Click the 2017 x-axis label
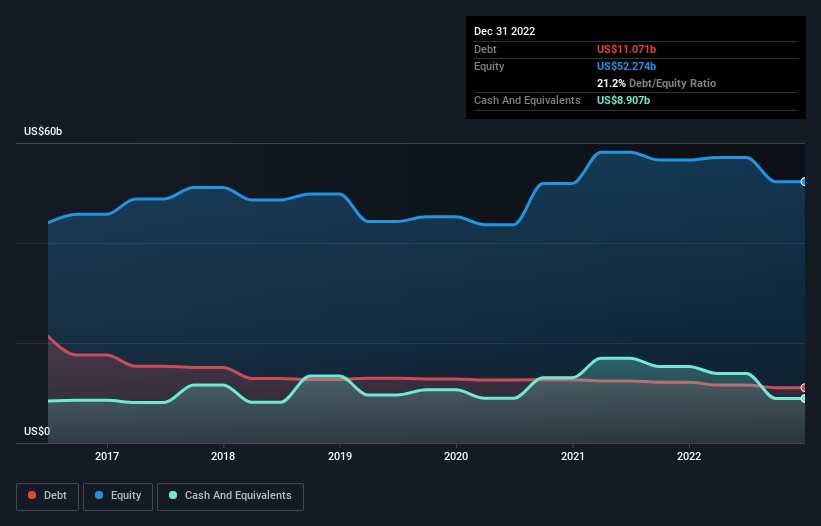The width and height of the screenshot is (821, 526). click(x=107, y=456)
